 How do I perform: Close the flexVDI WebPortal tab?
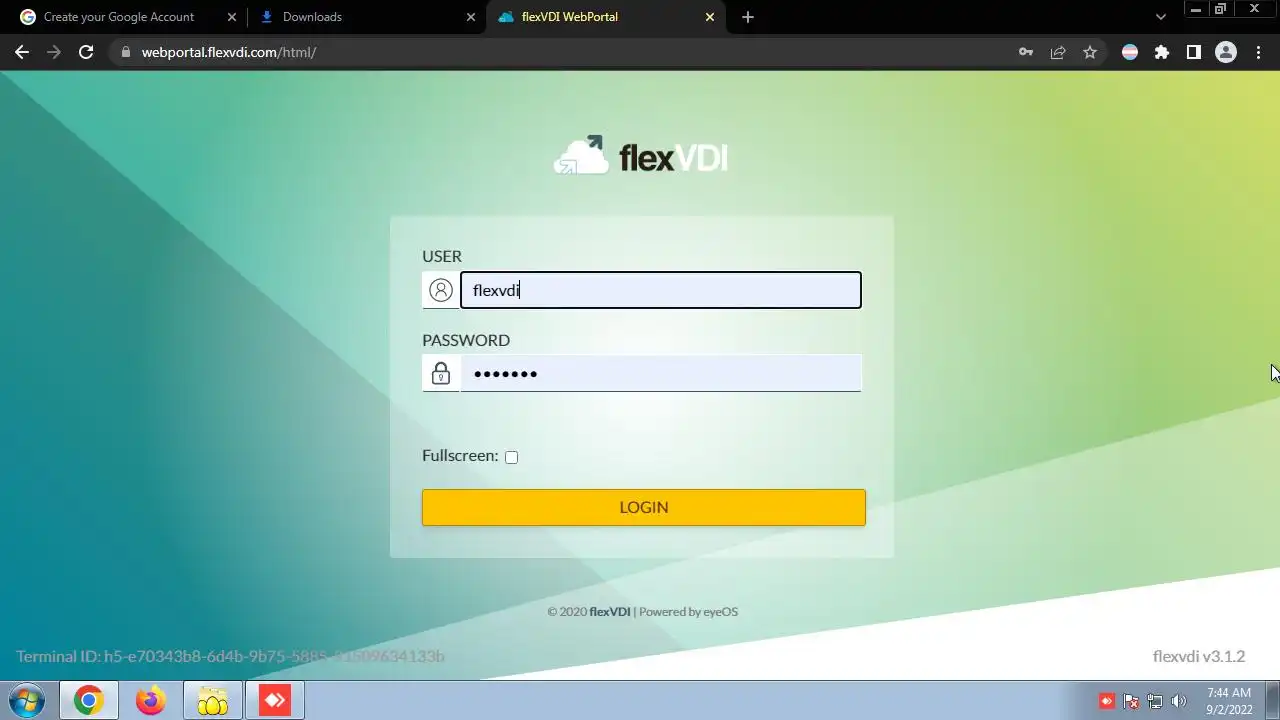[x=710, y=17]
